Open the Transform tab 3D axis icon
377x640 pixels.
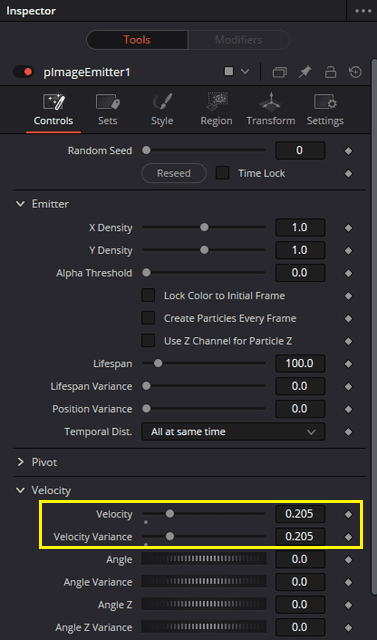(271, 102)
